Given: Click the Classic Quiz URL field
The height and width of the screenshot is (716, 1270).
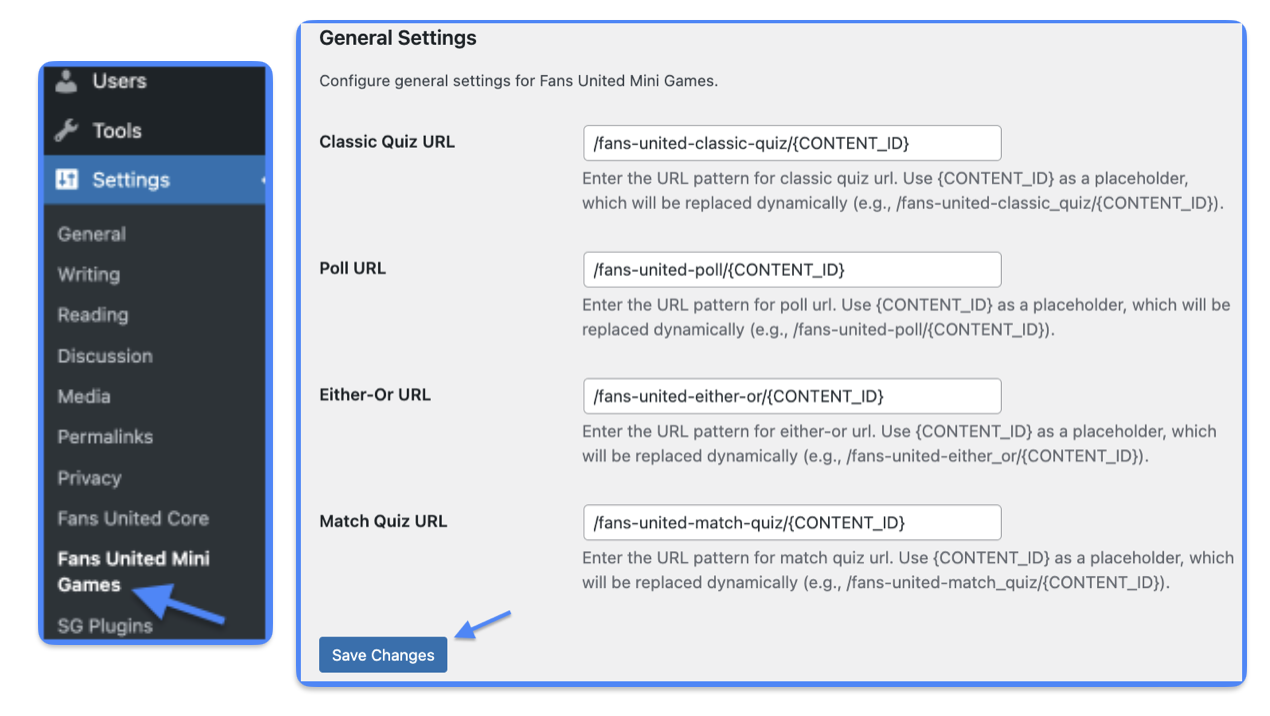Looking at the screenshot, I should (x=792, y=143).
